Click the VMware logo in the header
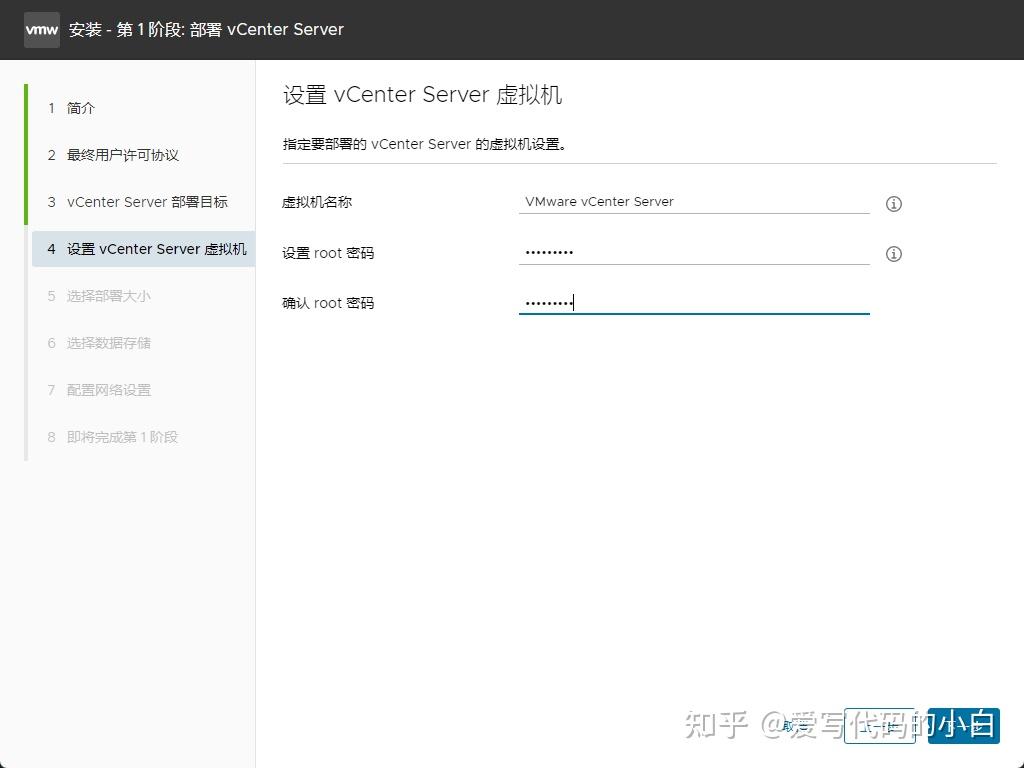This screenshot has width=1024, height=768. point(42,29)
